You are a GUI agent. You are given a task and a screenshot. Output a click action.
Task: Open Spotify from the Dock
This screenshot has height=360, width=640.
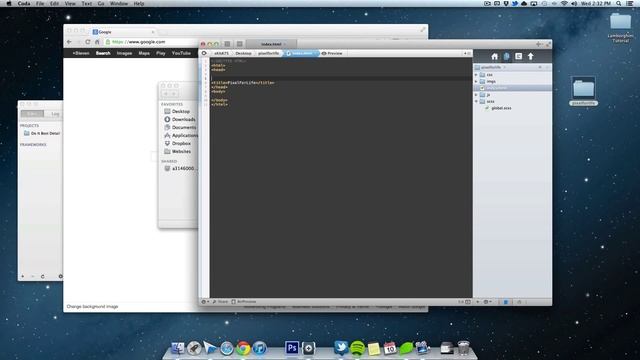click(357, 348)
